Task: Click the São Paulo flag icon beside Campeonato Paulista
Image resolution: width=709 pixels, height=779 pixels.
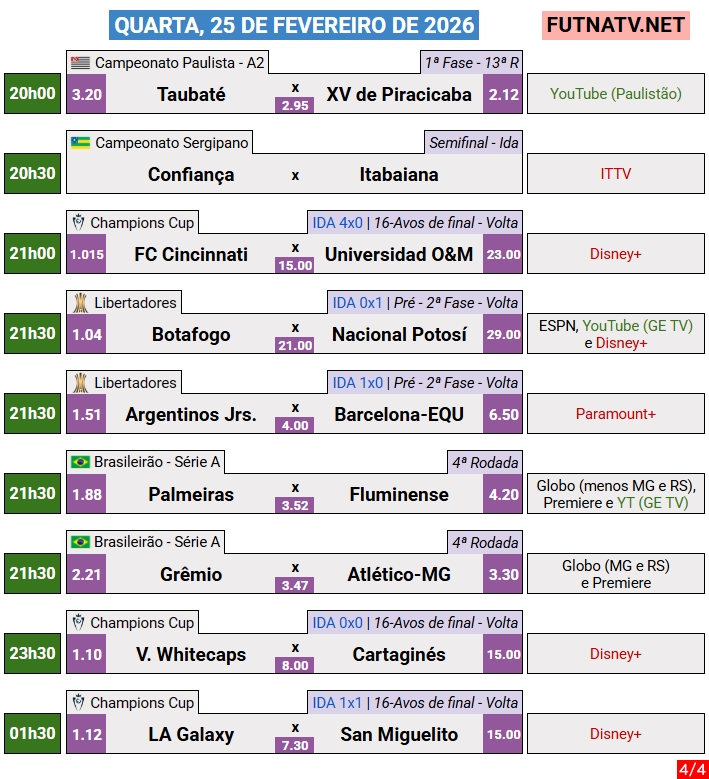Action: (x=80, y=63)
